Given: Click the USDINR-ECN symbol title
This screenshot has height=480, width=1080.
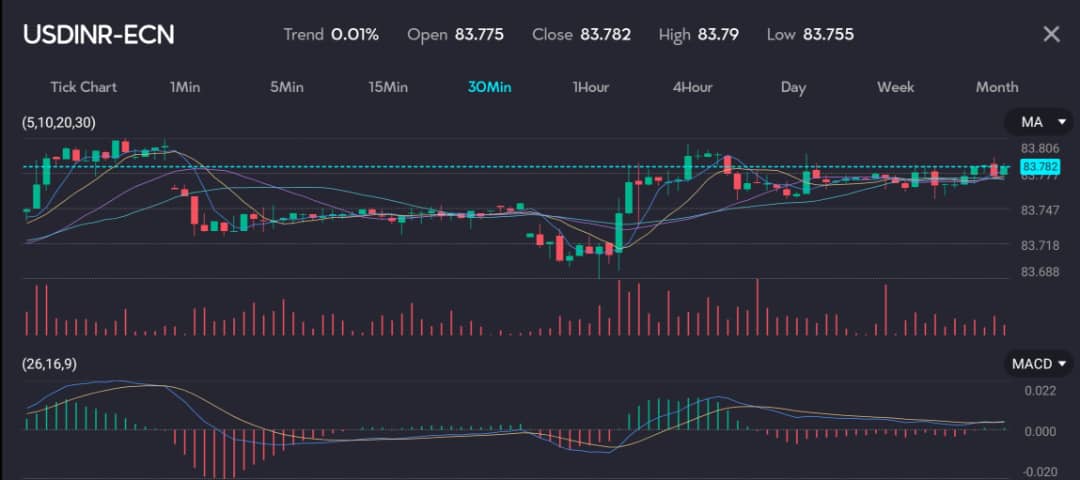Looking at the screenshot, I should (98, 35).
